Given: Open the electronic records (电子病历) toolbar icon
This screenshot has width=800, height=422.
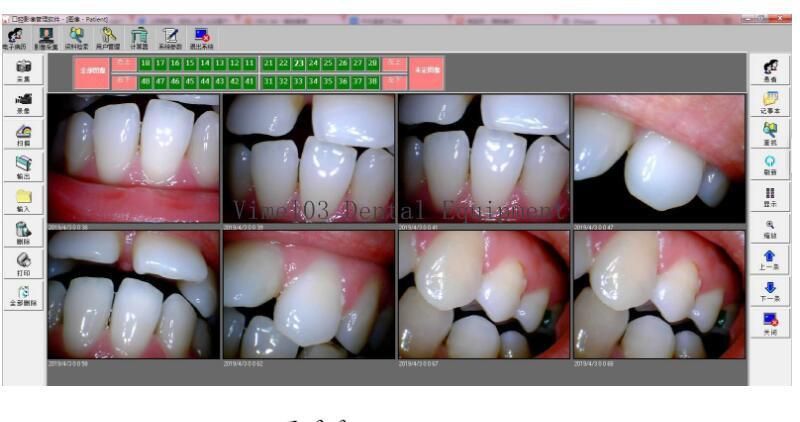Looking at the screenshot, I should (14, 38).
